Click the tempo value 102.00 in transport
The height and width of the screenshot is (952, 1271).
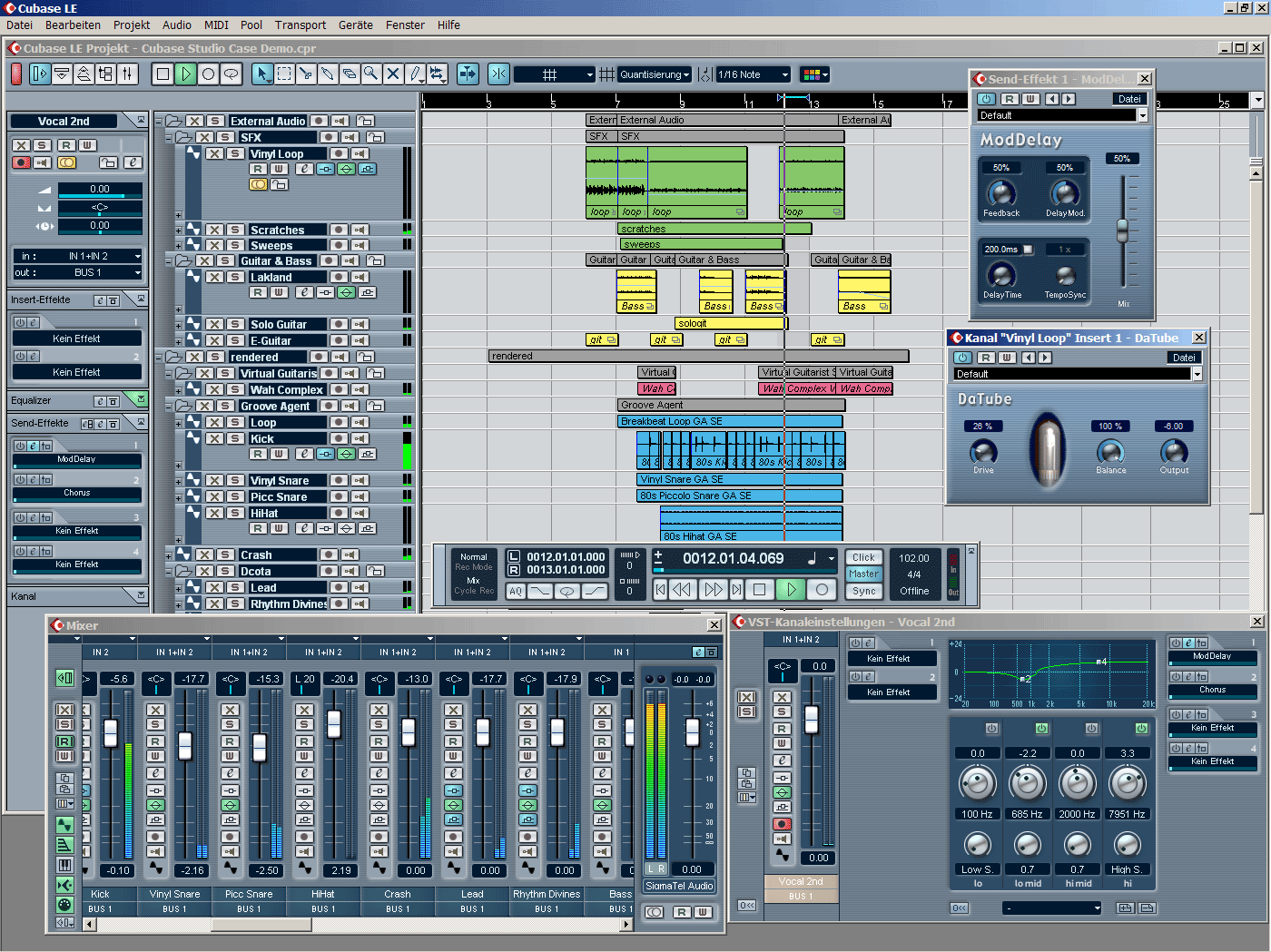914,558
